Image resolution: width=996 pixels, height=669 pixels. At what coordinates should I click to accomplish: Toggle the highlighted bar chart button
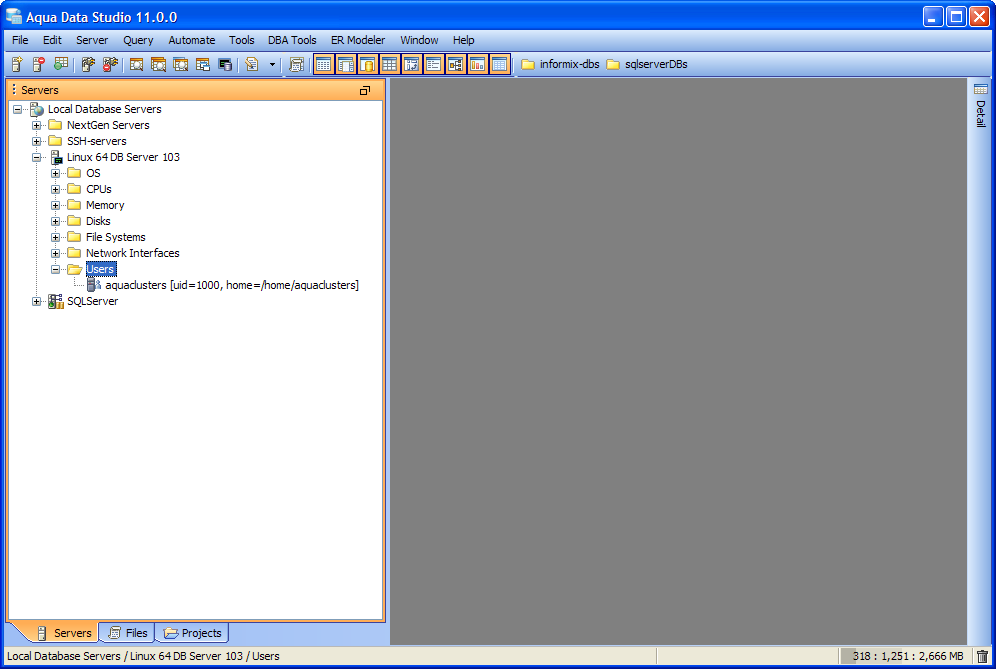478,64
